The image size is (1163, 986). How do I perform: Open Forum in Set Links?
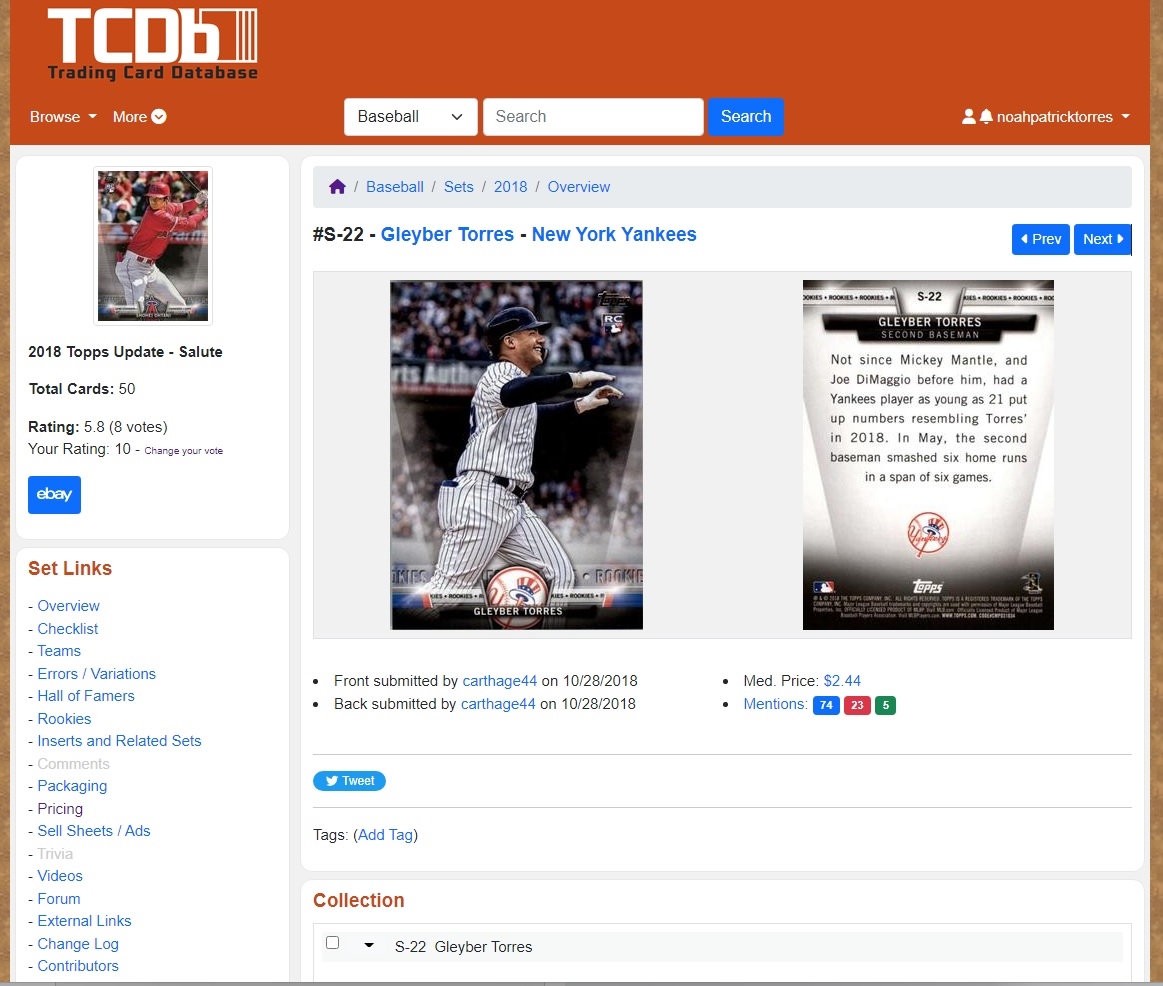(x=59, y=899)
